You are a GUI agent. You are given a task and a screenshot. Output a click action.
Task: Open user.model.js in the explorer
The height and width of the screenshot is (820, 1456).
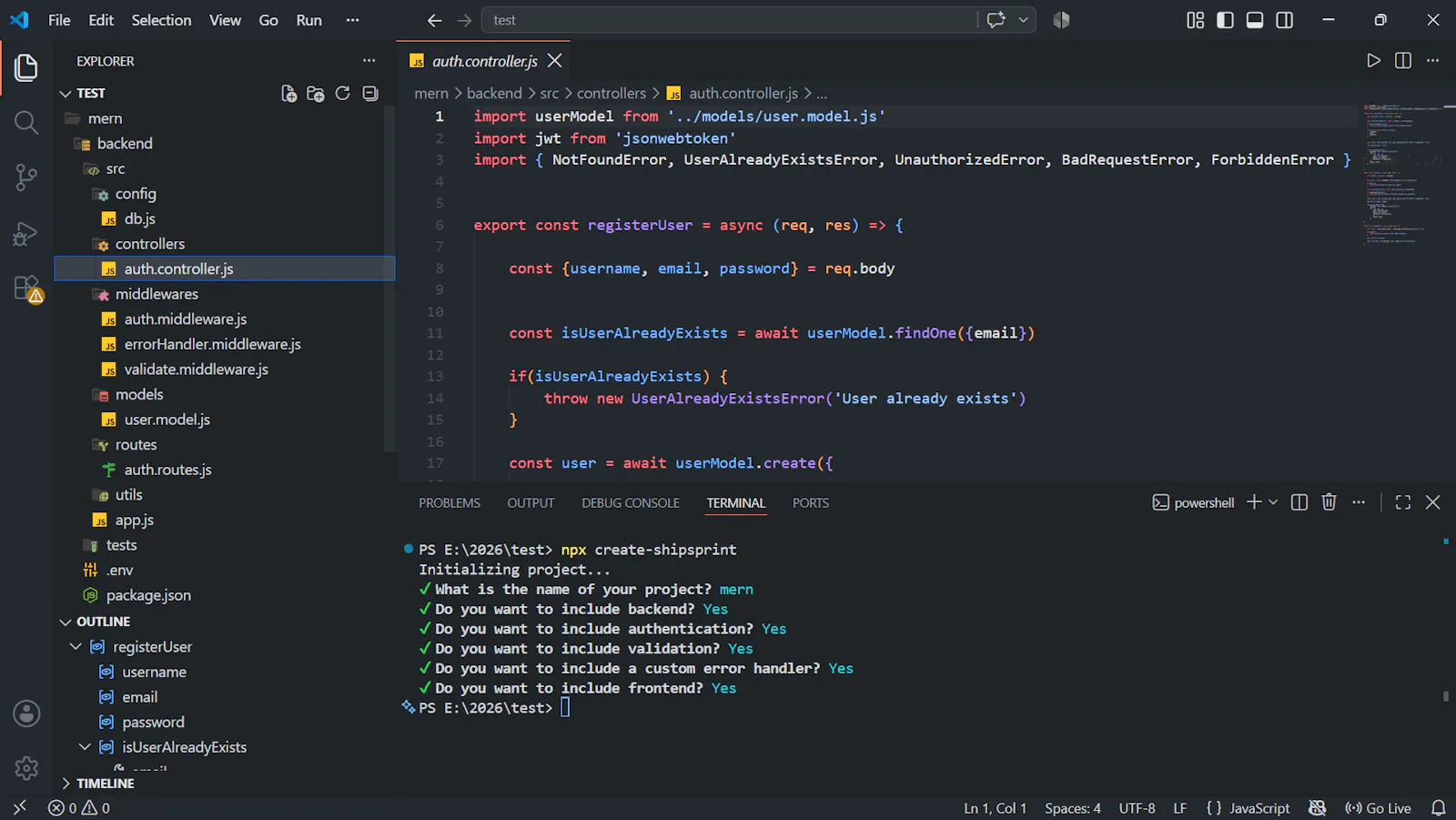(x=167, y=420)
